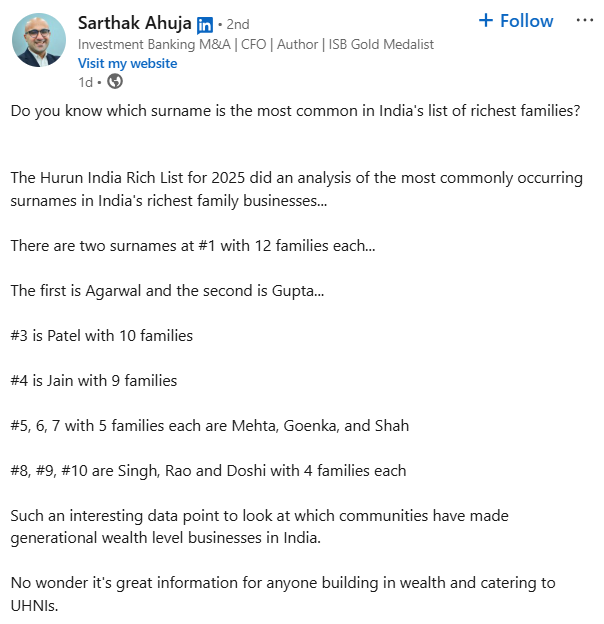Click the Agarwal and Gupta line
604x624 pixels.
168,291
